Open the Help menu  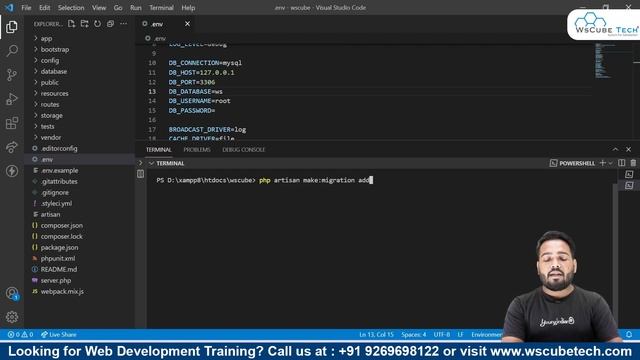click(188, 8)
